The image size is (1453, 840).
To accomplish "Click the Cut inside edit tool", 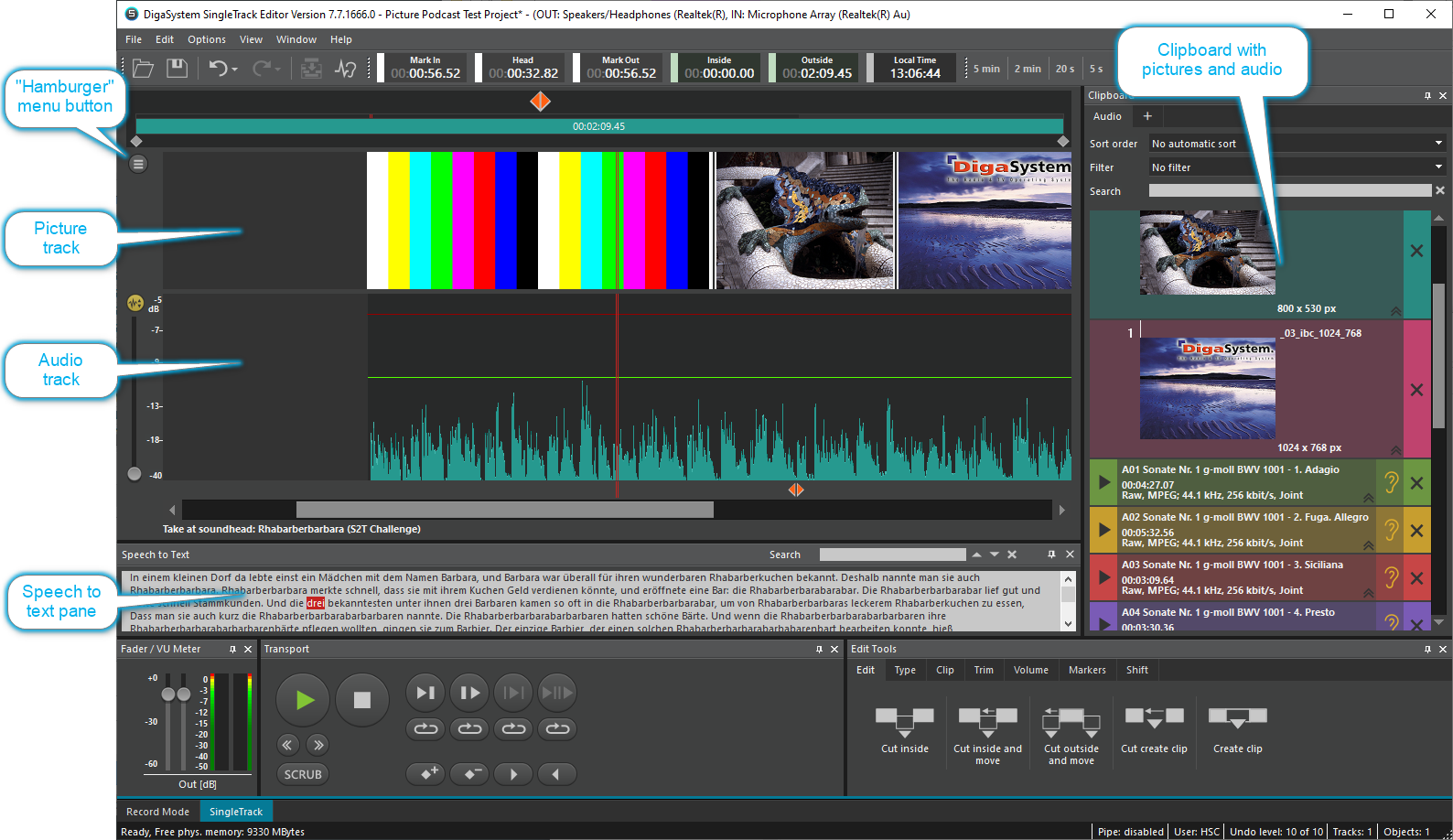I will [904, 722].
